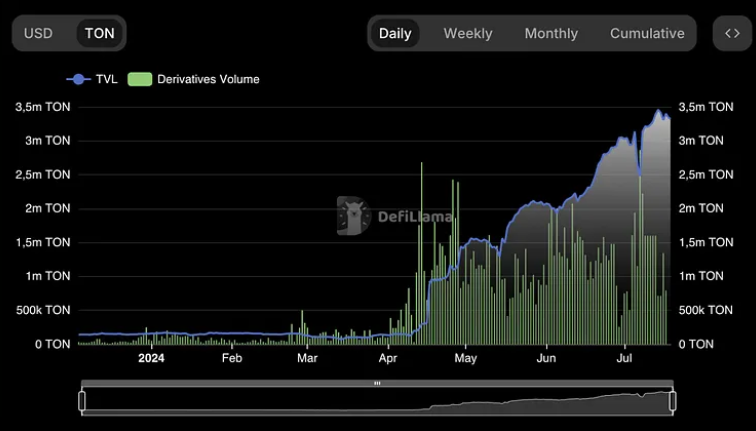
Task: Click the blue TVL legend line marker
Action: coord(78,79)
